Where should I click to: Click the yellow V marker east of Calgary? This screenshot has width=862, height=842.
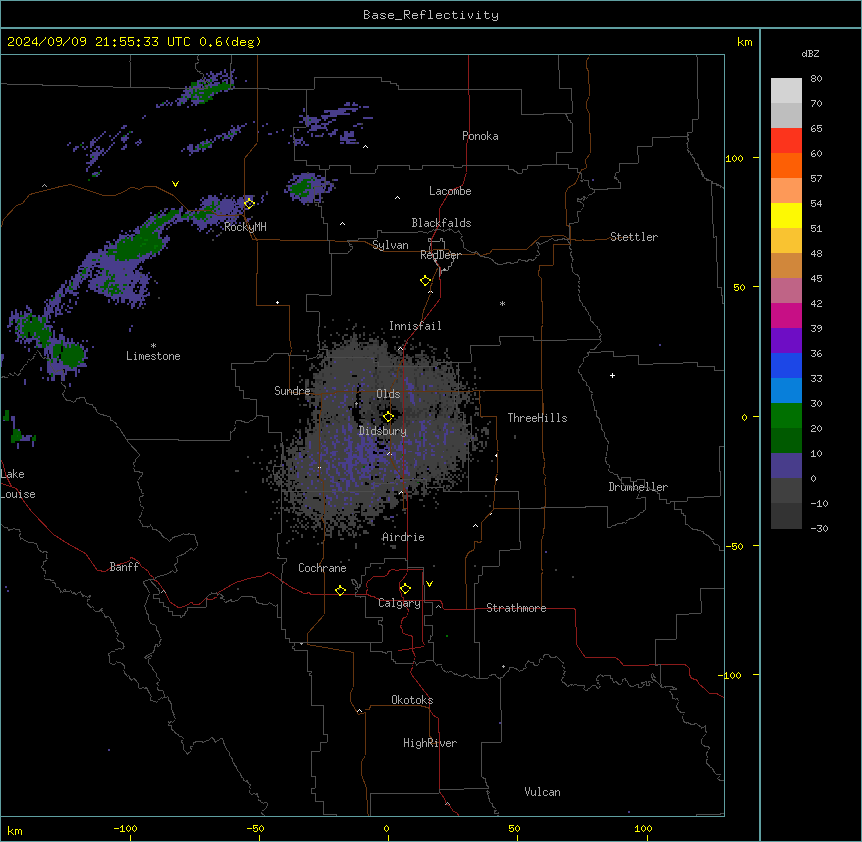pyautogui.click(x=429, y=584)
